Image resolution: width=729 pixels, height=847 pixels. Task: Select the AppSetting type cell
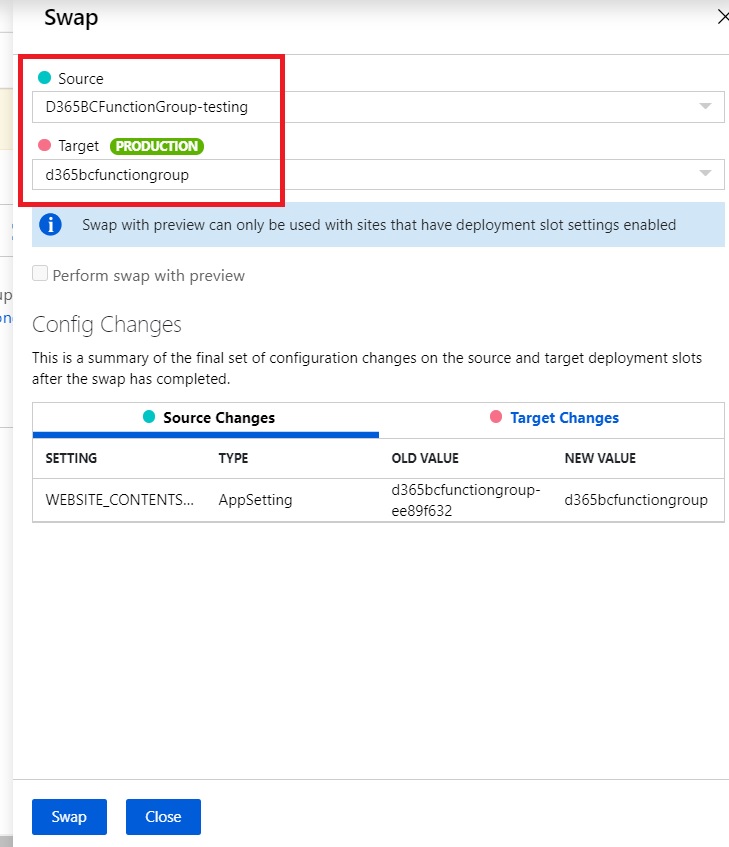pyautogui.click(x=255, y=500)
